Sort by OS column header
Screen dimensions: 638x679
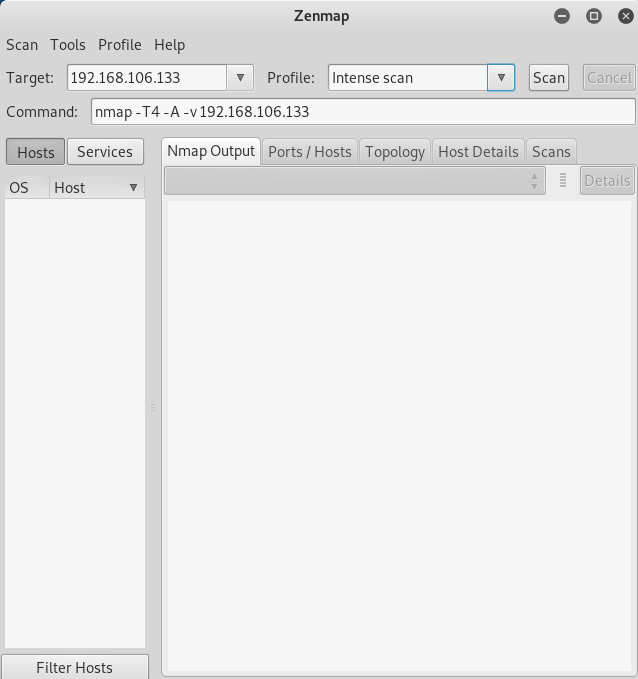coord(27,188)
